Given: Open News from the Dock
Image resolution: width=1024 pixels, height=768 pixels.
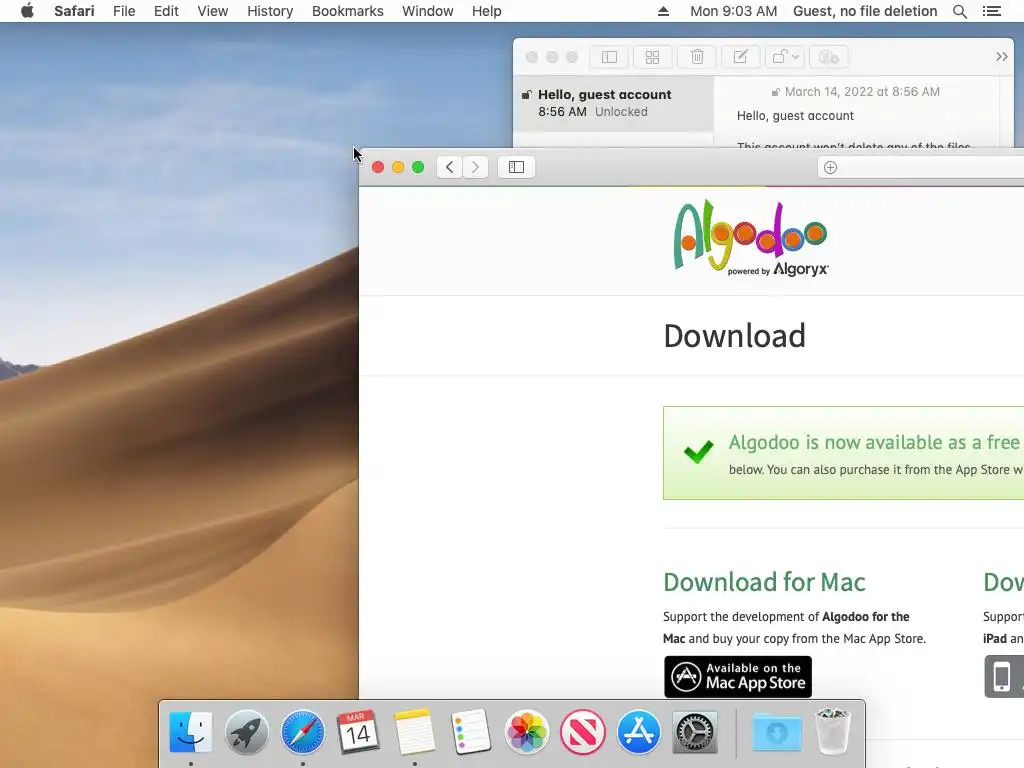Looking at the screenshot, I should (x=583, y=732).
